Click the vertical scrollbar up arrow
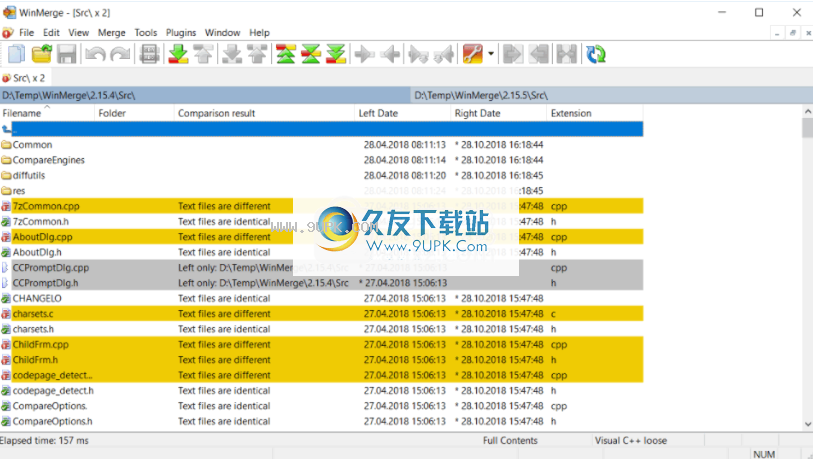 click(807, 111)
